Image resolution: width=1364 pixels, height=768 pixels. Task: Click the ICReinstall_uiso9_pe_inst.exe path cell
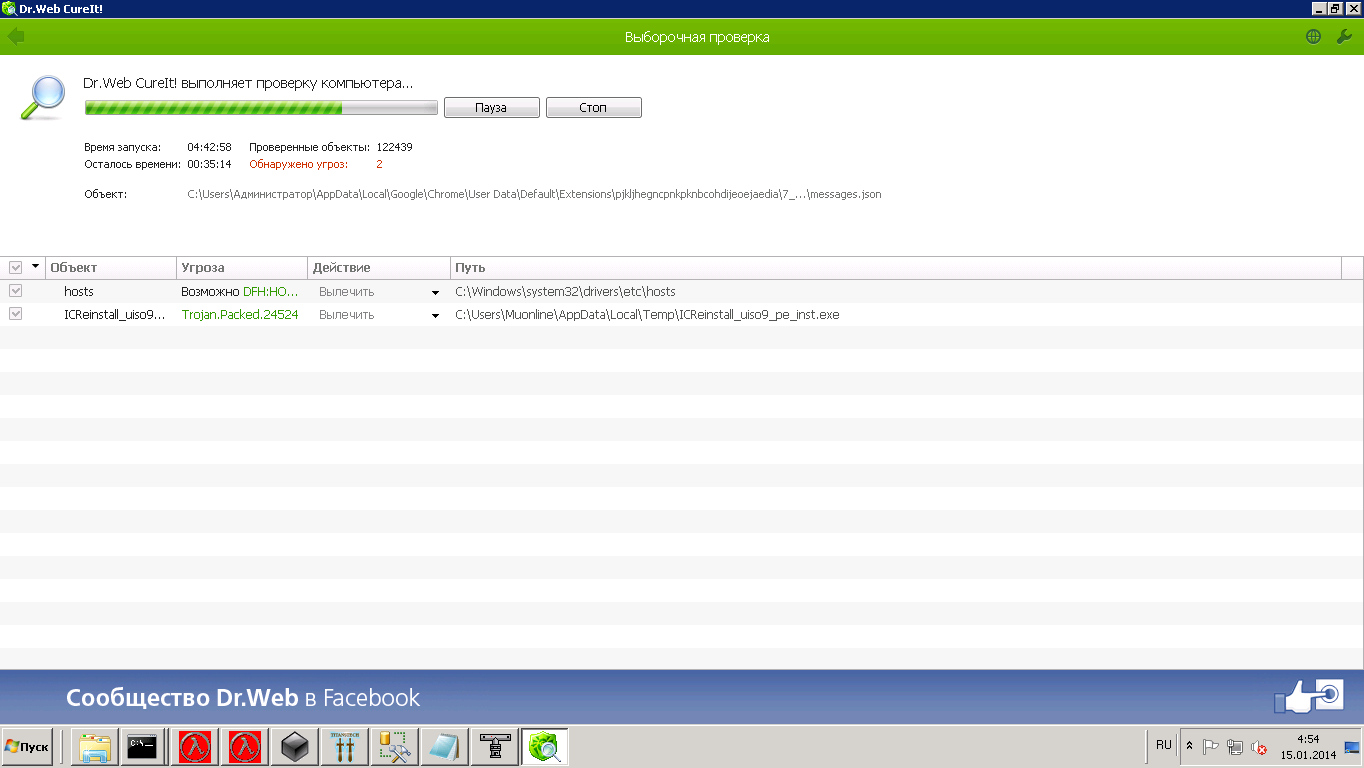[x=647, y=315]
